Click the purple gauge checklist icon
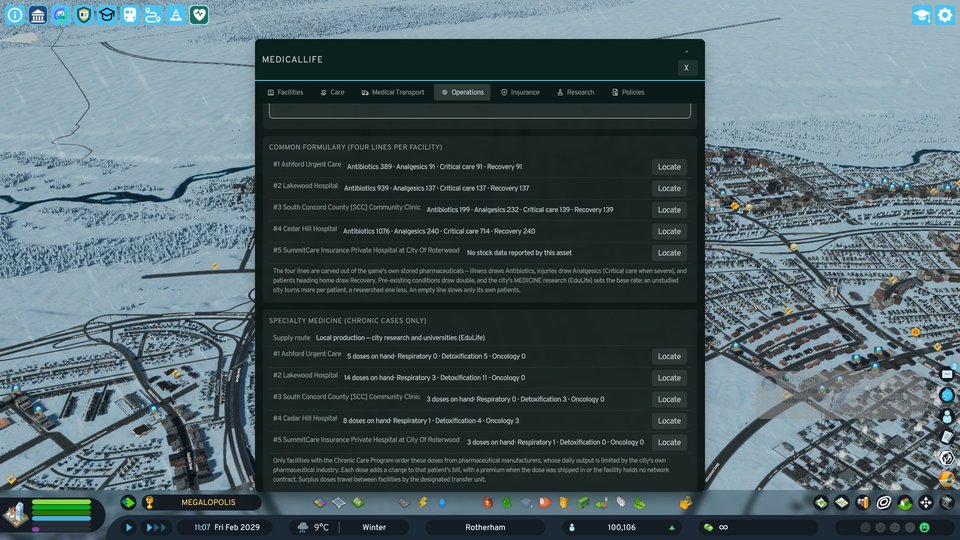The width and height of the screenshot is (960, 540). [61, 15]
